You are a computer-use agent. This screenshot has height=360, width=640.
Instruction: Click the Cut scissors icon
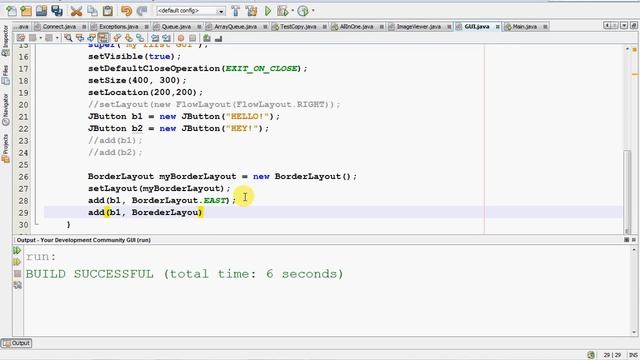click(x=76, y=11)
